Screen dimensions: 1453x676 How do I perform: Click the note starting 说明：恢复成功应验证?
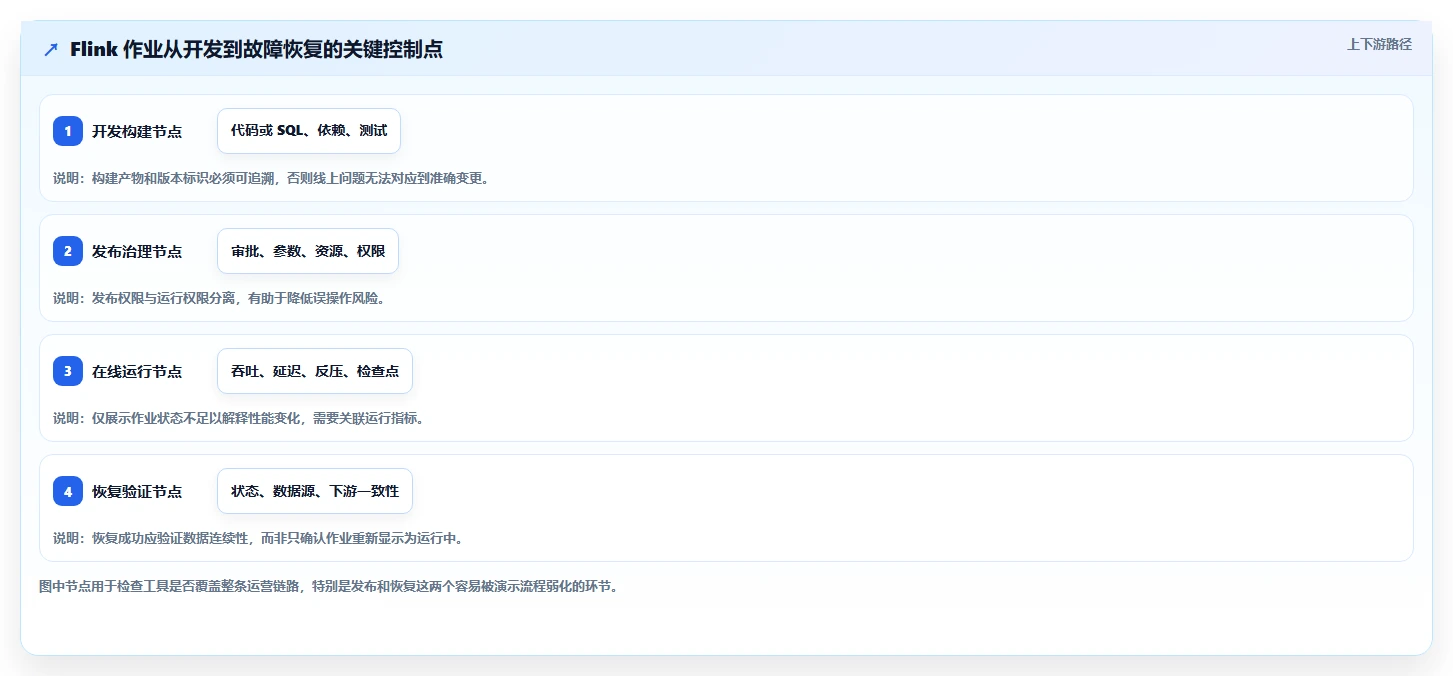258,538
